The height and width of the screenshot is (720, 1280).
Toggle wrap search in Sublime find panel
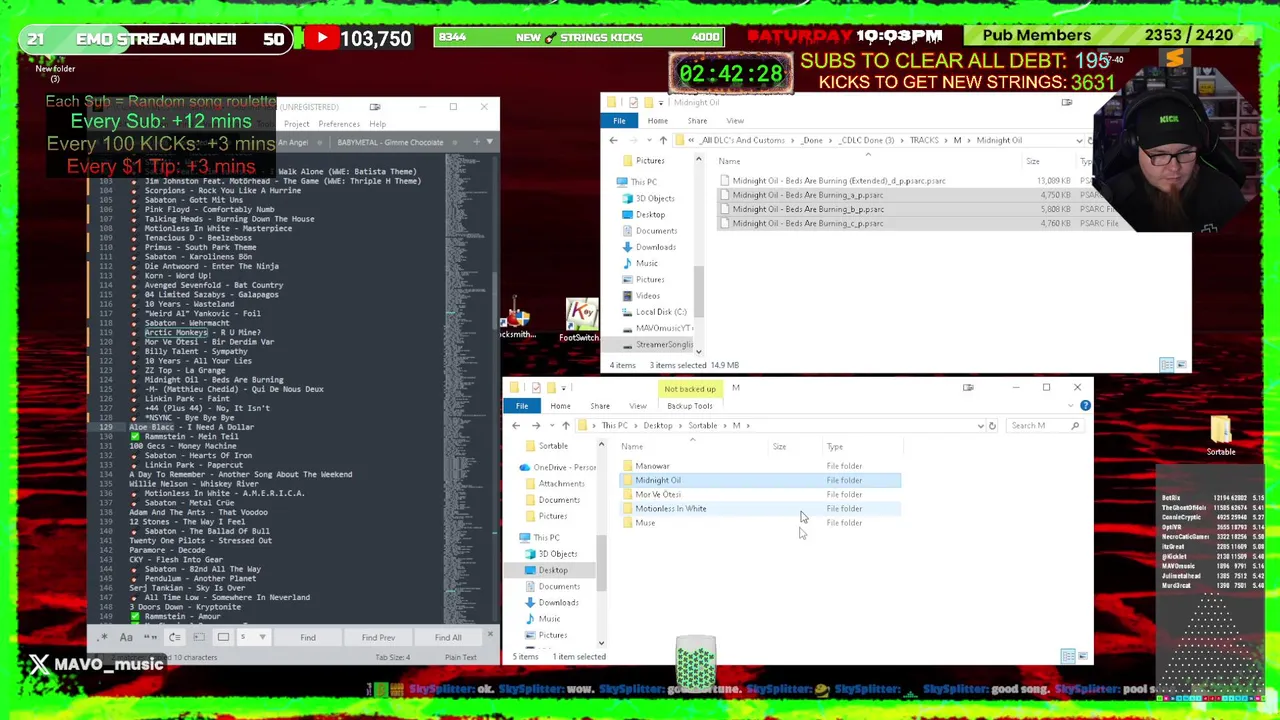175,637
